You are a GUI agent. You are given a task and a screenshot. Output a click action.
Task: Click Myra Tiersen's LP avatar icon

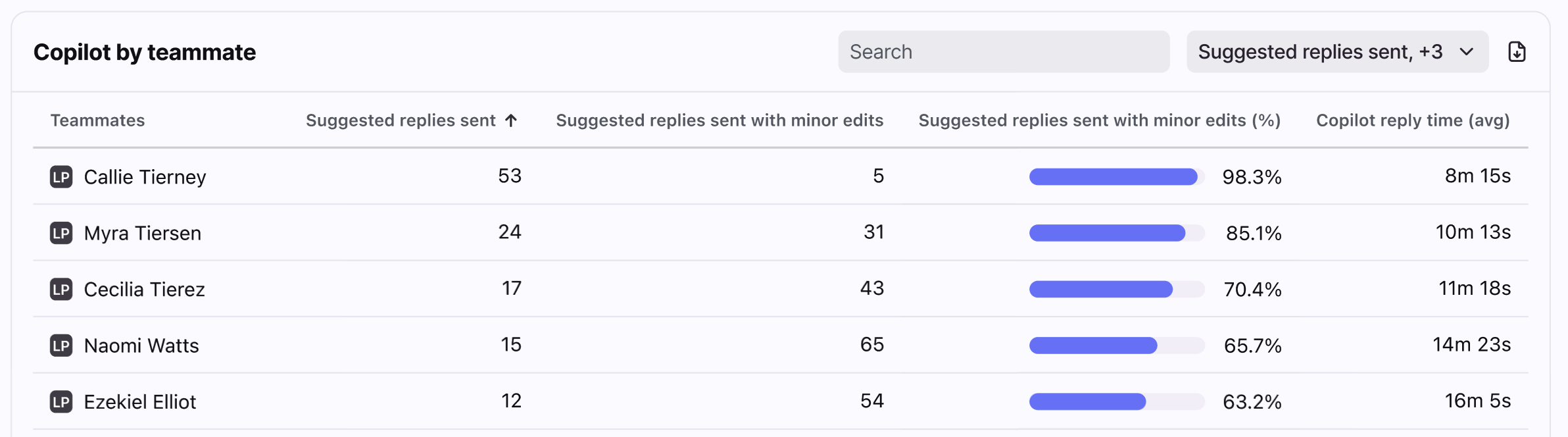pos(61,233)
